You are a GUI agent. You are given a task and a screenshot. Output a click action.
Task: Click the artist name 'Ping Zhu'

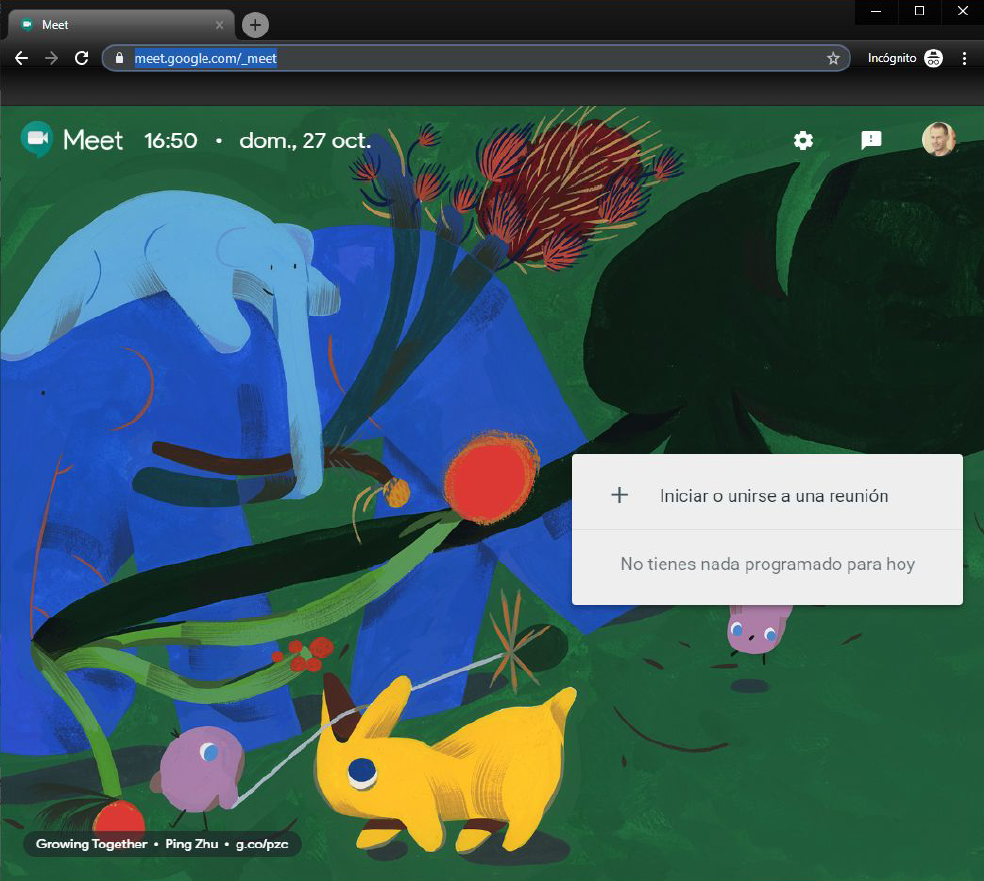[192, 844]
